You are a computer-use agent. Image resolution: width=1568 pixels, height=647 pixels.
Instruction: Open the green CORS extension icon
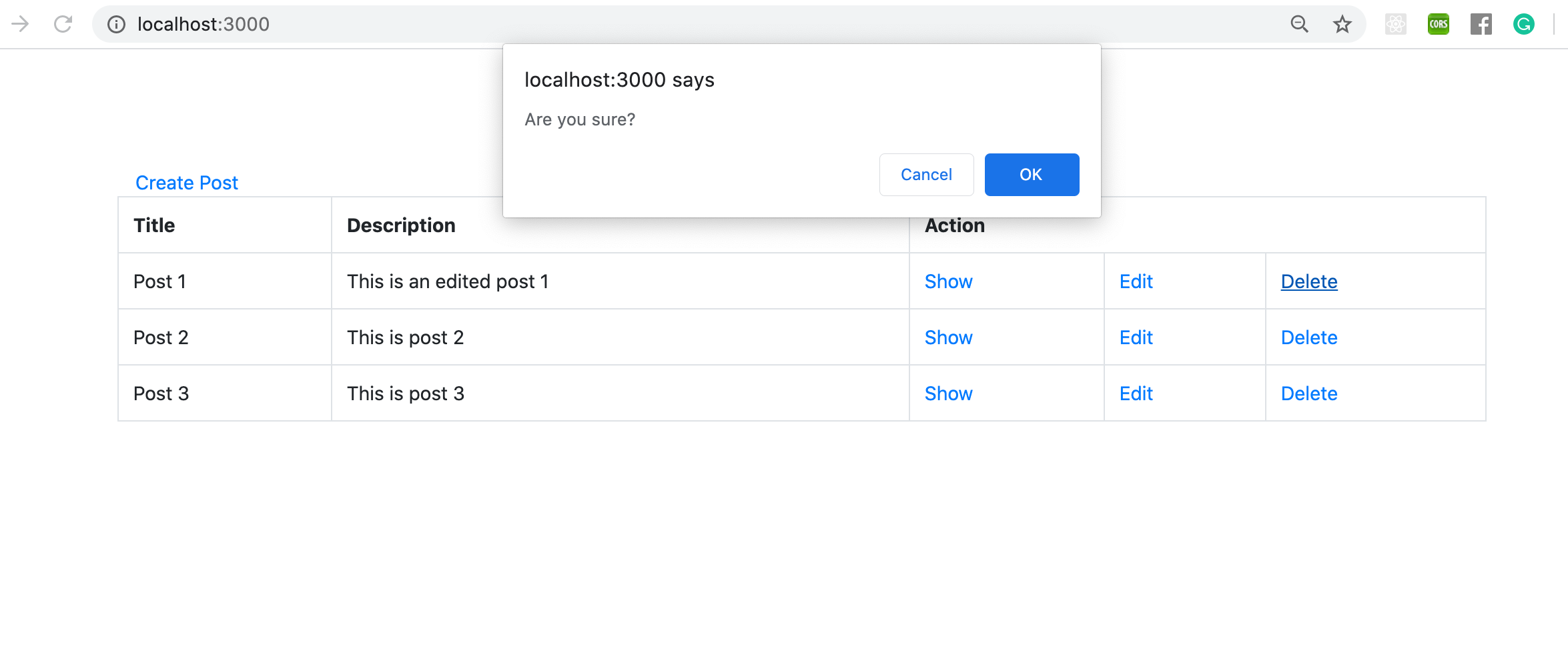[x=1438, y=25]
